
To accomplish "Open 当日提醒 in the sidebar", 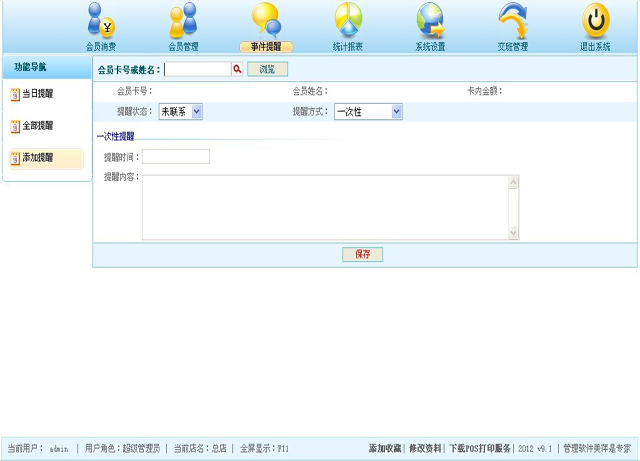I will [x=38, y=94].
